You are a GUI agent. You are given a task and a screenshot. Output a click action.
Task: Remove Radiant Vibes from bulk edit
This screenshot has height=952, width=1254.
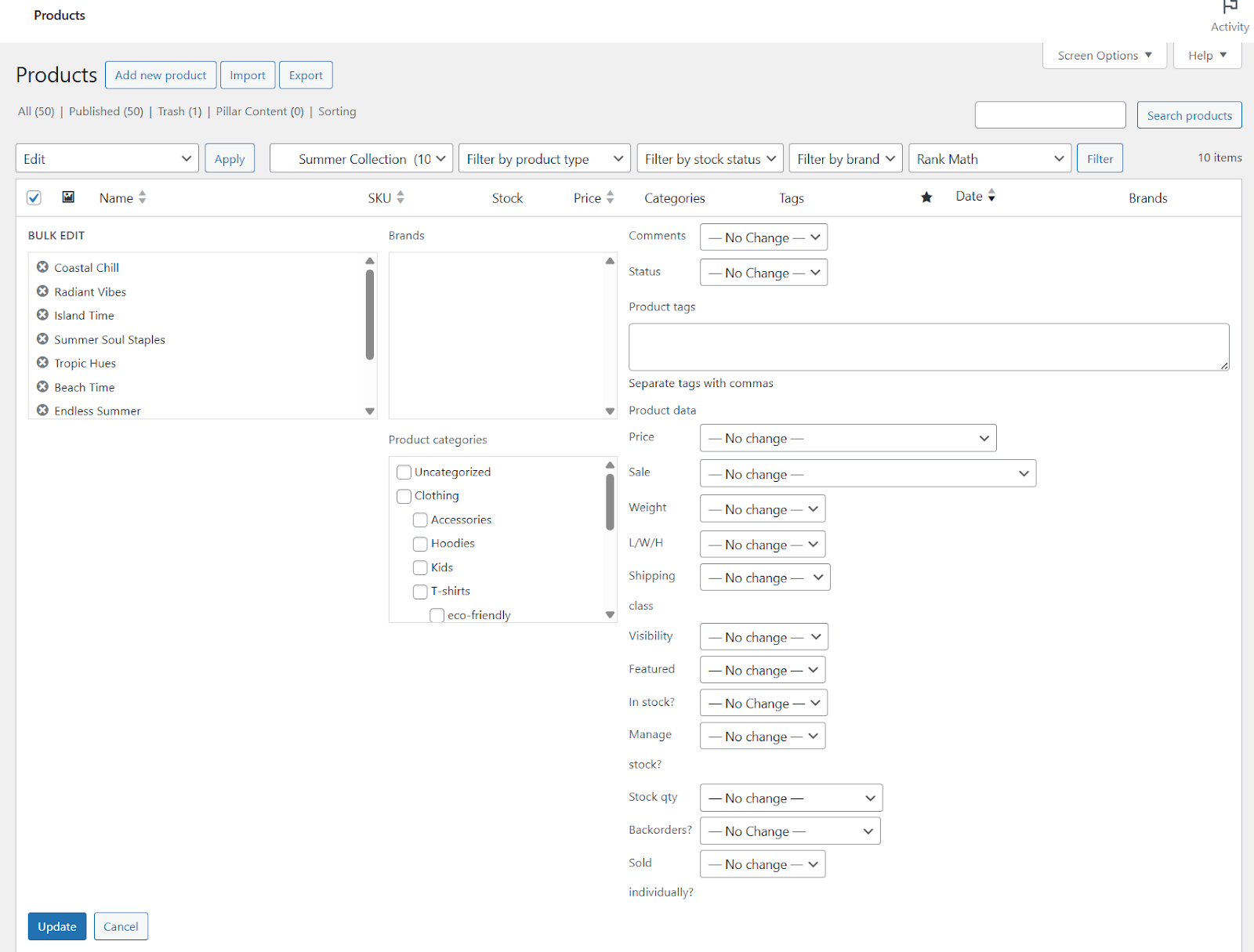point(42,291)
